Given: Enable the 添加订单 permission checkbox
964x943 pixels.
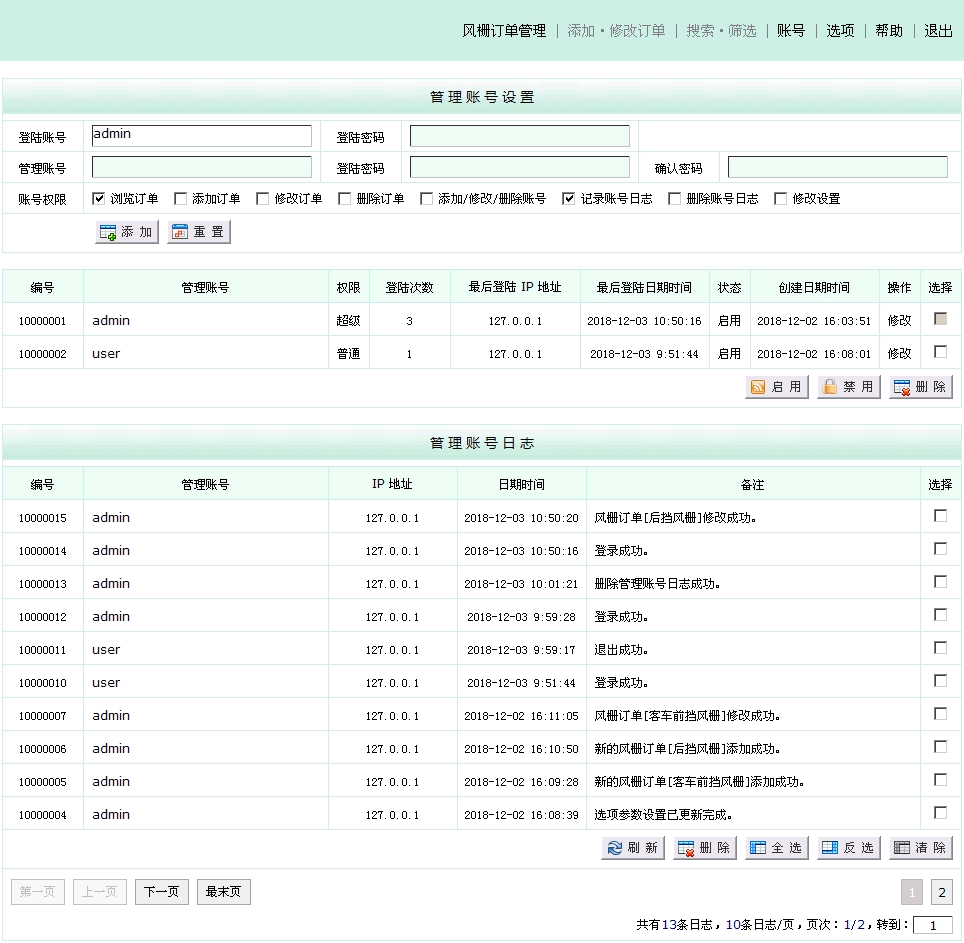Looking at the screenshot, I should tap(180, 198).
